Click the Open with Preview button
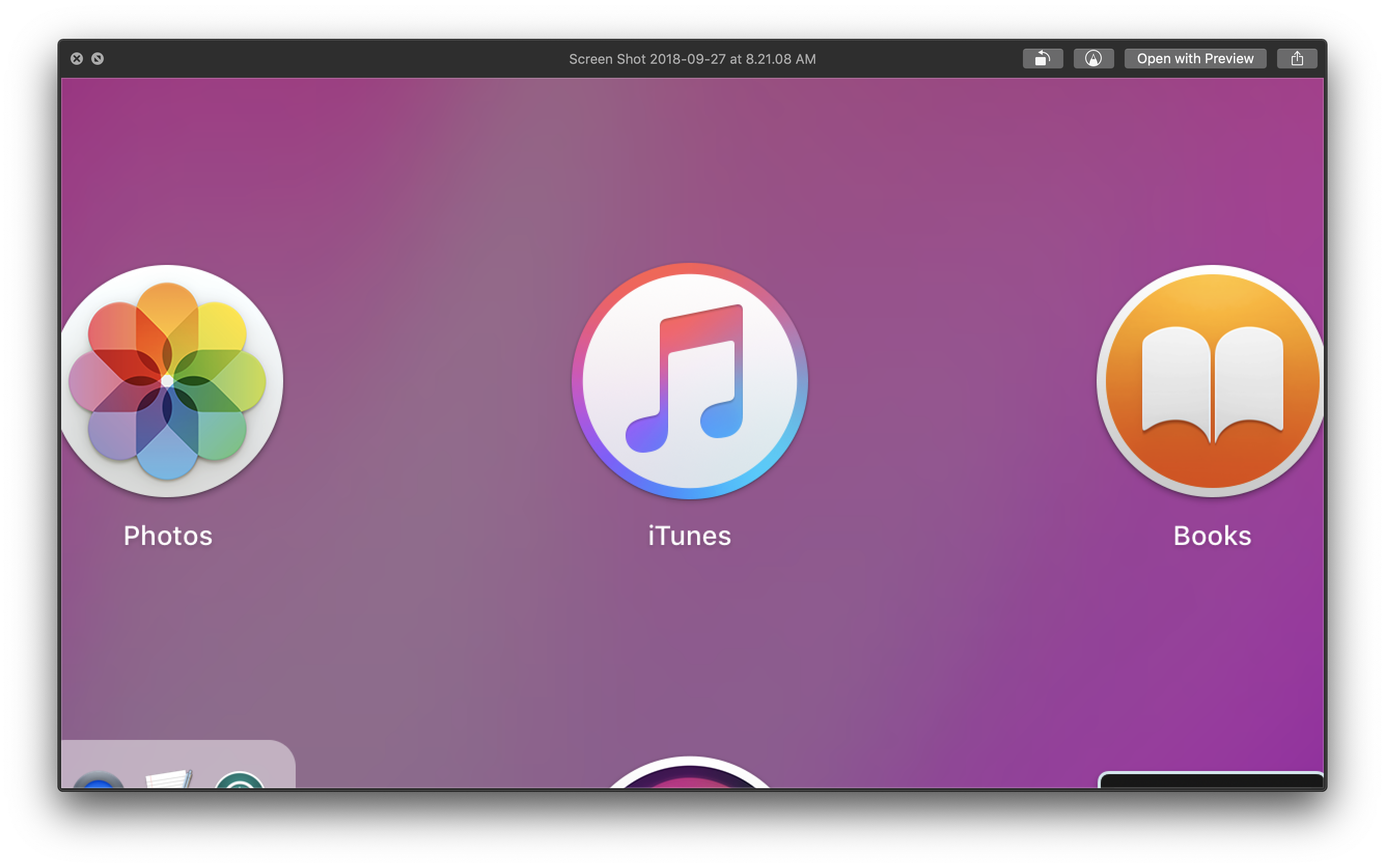Viewport: 1385px width, 868px height. point(1195,59)
